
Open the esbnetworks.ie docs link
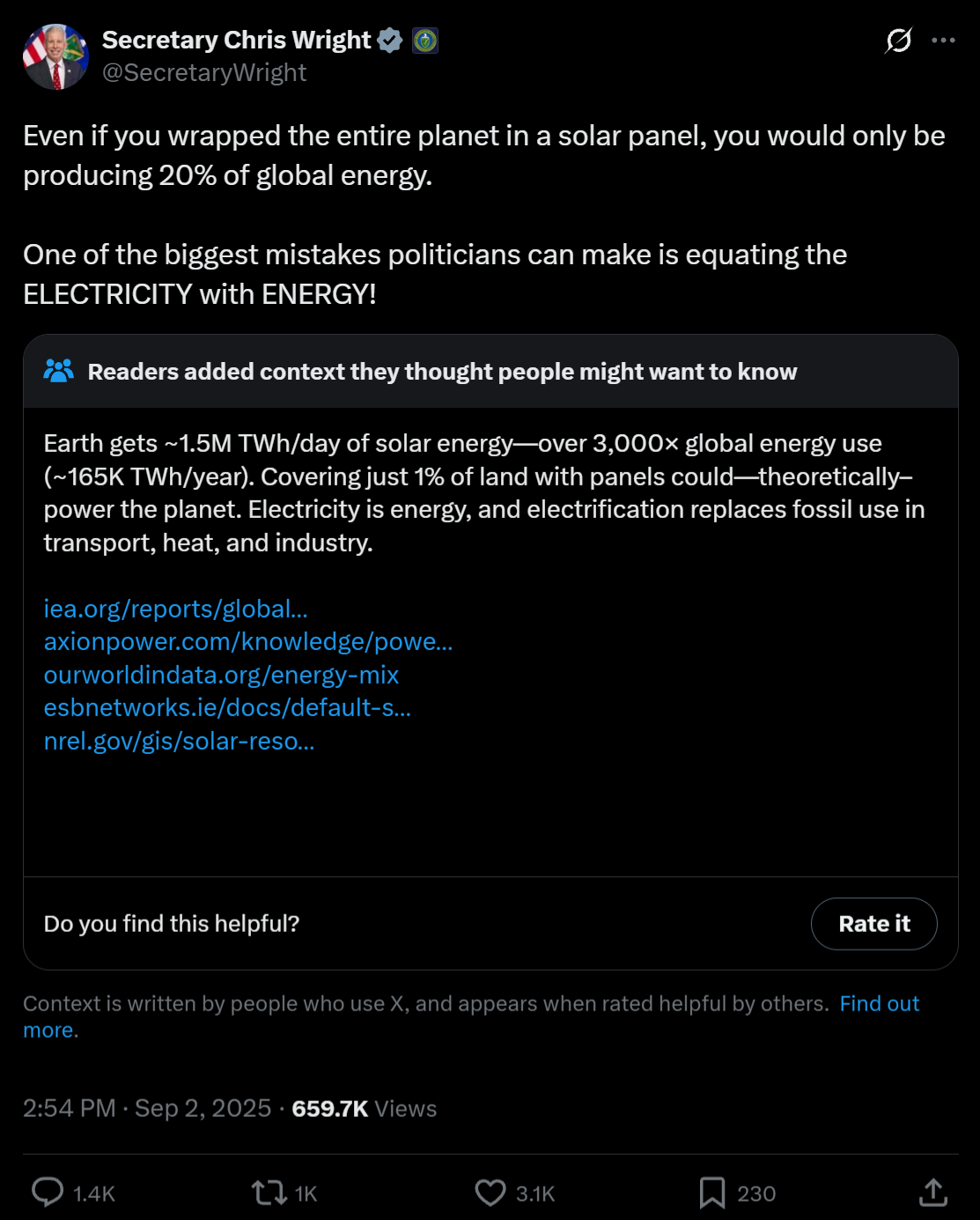[227, 708]
